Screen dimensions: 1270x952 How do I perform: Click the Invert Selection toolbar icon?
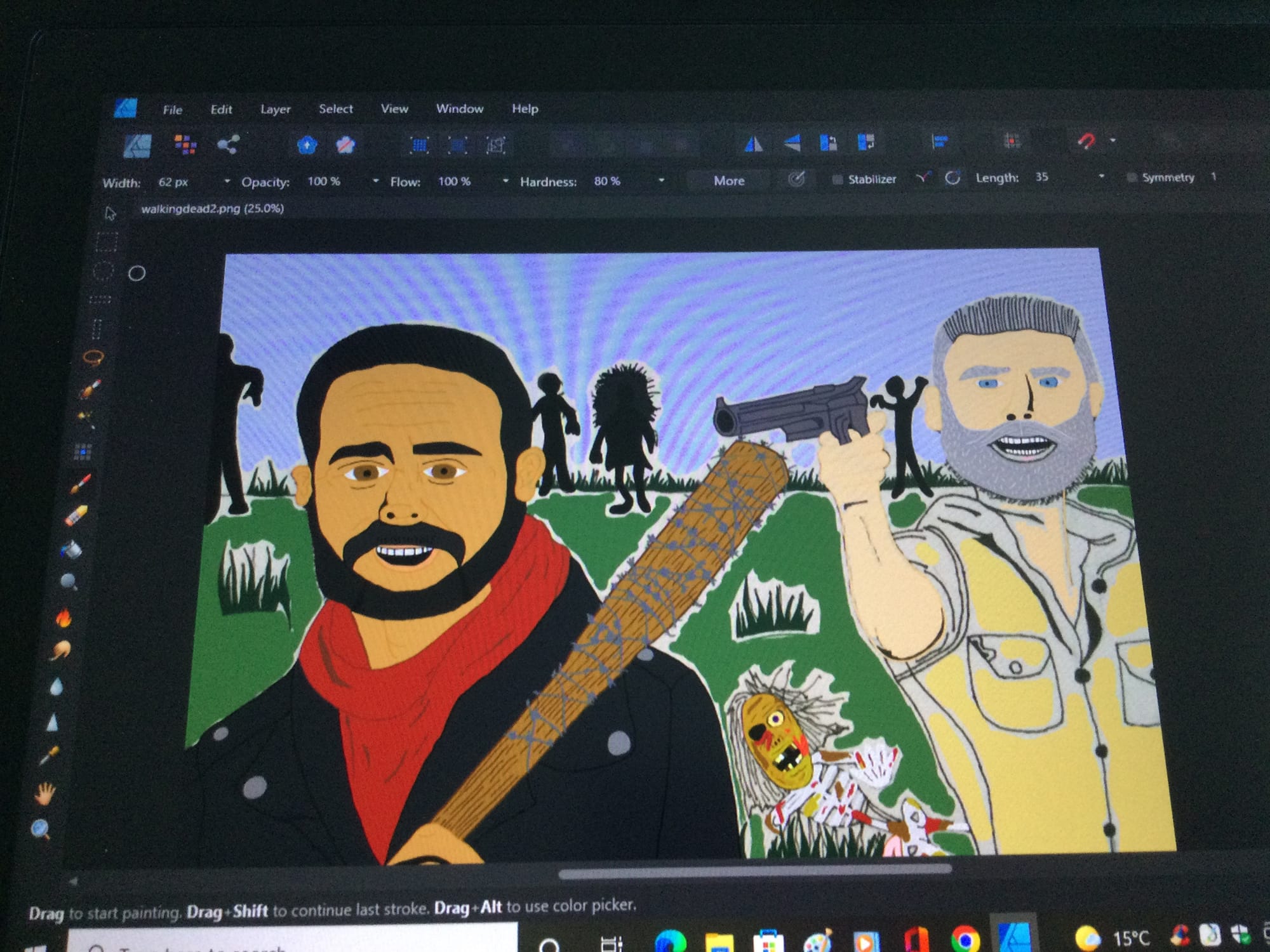[496, 145]
